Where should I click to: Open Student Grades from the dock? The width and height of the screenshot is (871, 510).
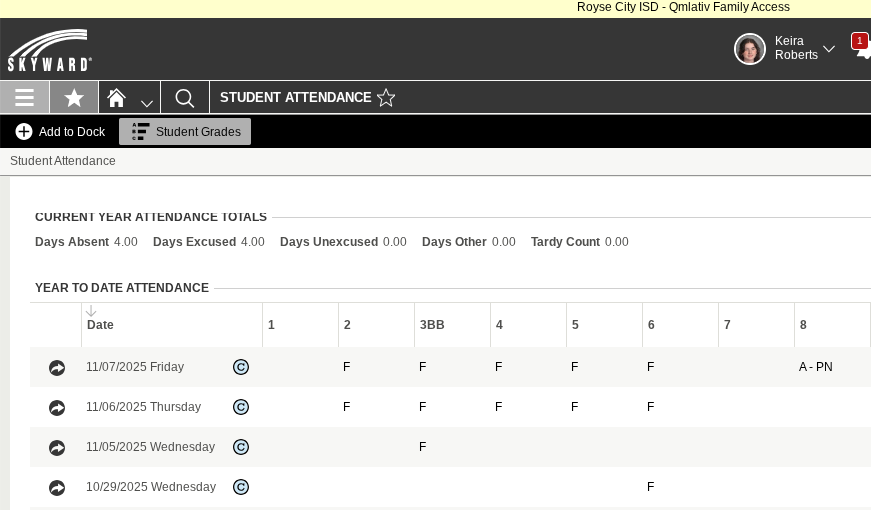point(185,132)
